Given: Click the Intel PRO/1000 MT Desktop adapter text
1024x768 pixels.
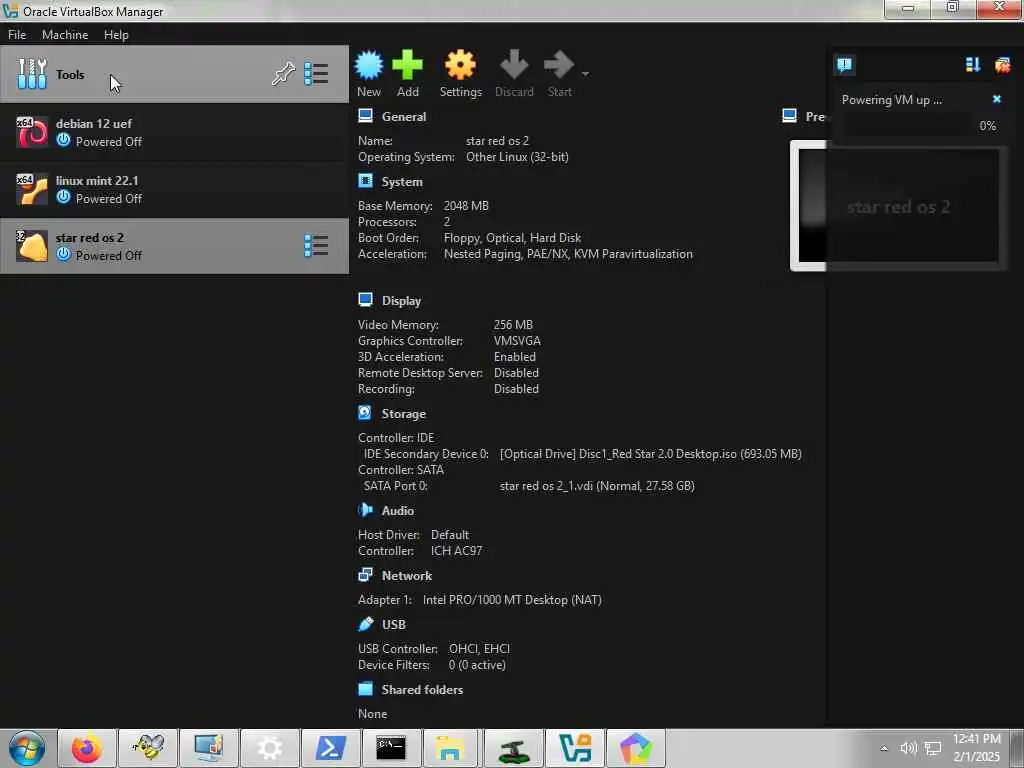Looking at the screenshot, I should pyautogui.click(x=512, y=600).
